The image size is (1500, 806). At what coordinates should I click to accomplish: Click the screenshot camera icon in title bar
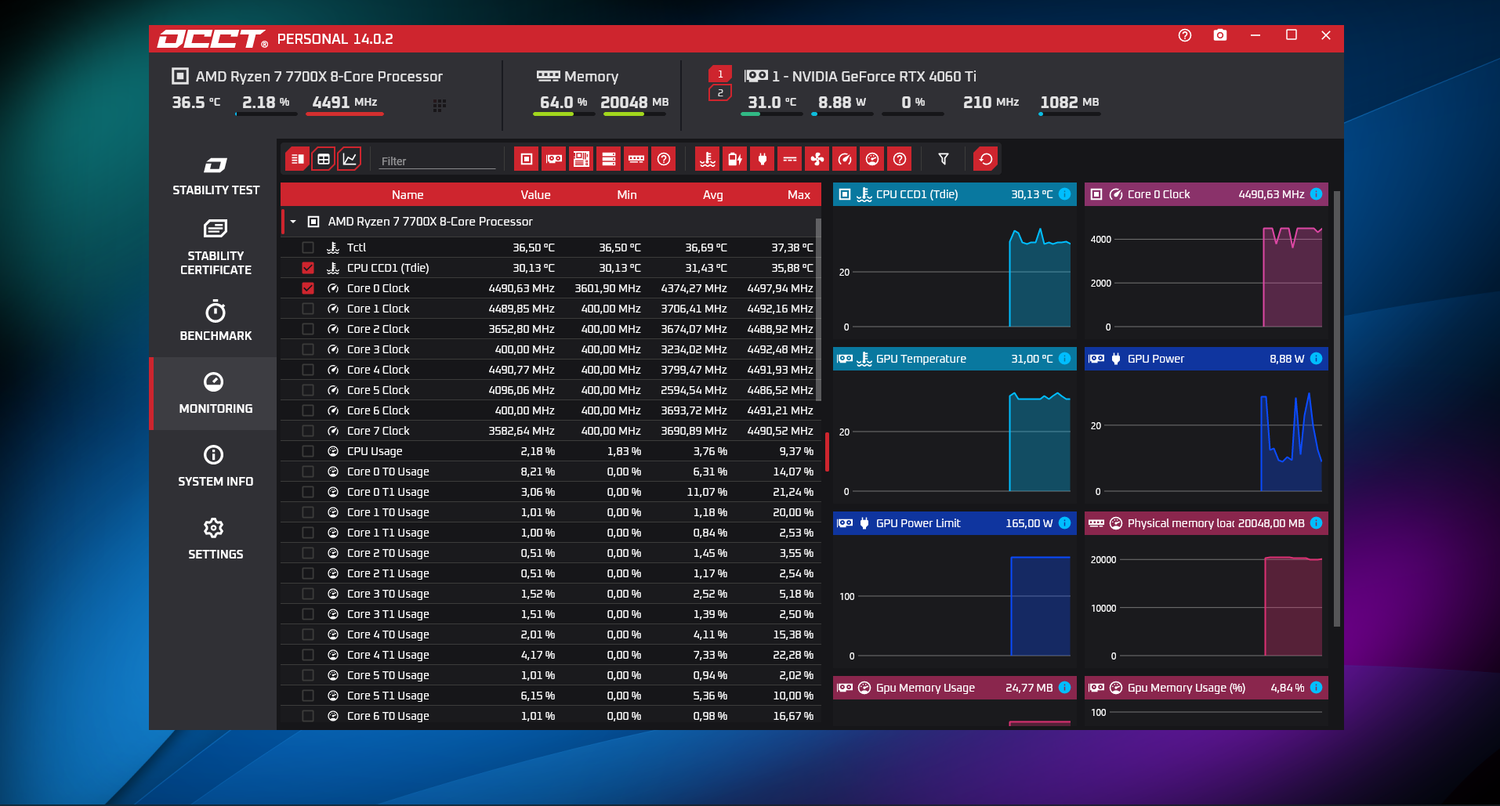tap(1220, 35)
